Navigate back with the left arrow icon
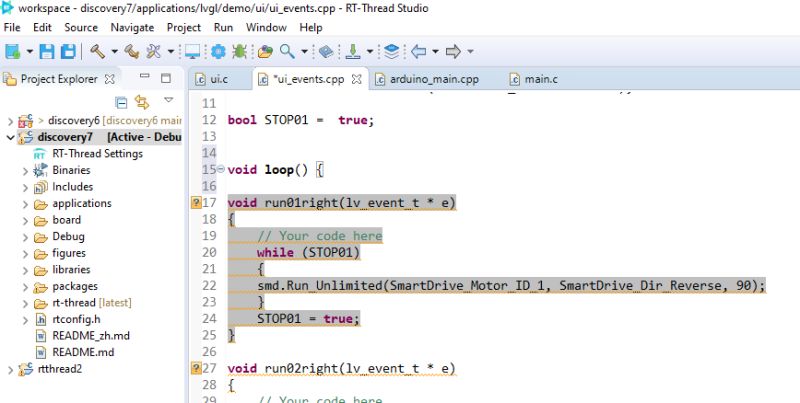The image size is (800, 403). click(x=418, y=51)
